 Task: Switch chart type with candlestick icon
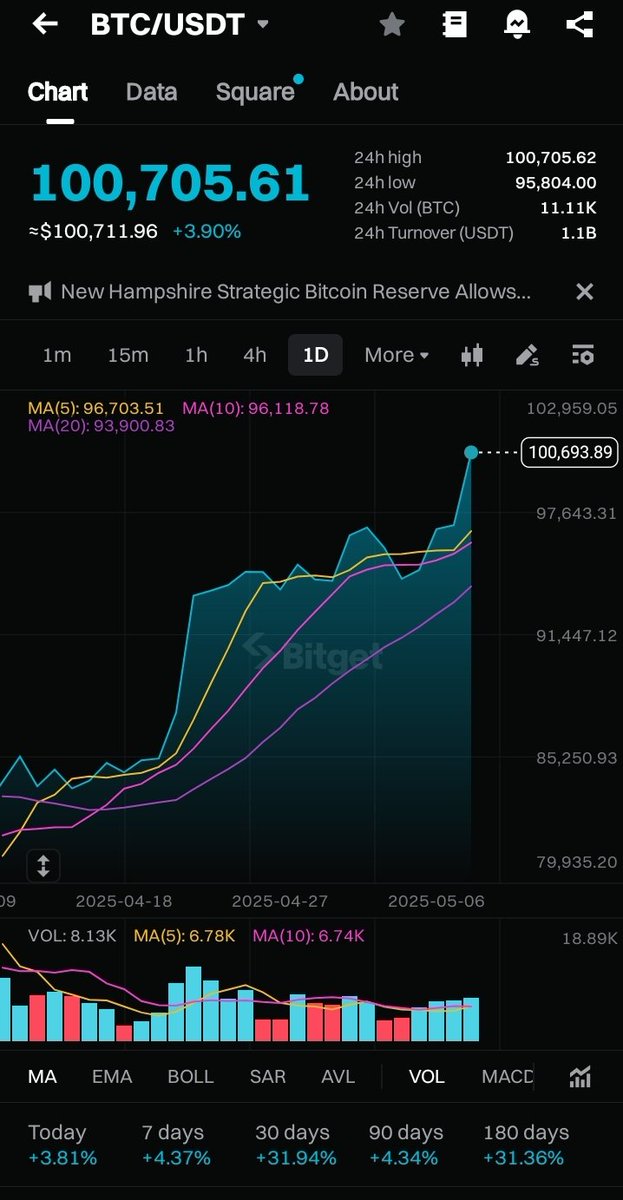472,355
